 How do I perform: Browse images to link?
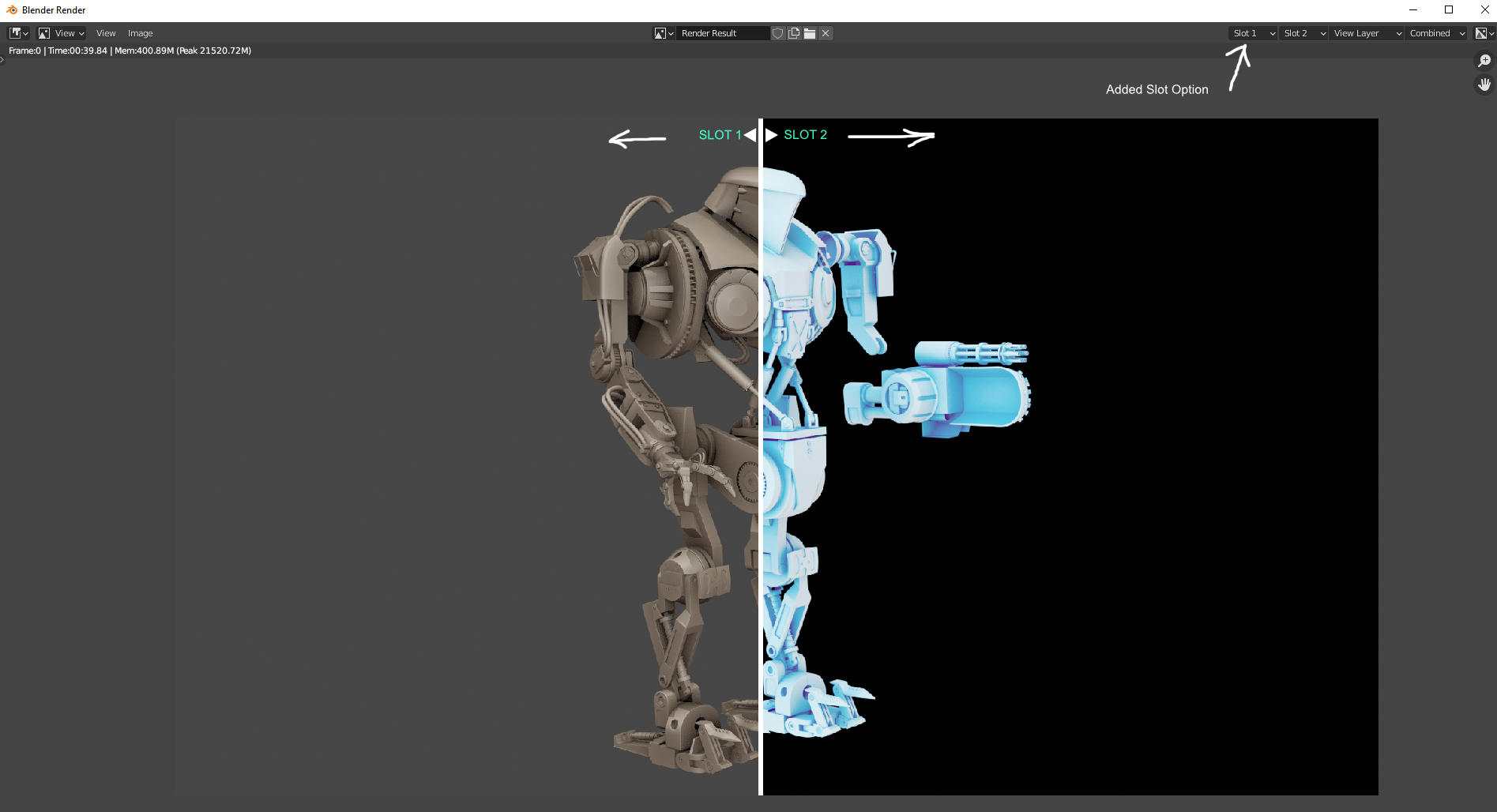click(664, 33)
